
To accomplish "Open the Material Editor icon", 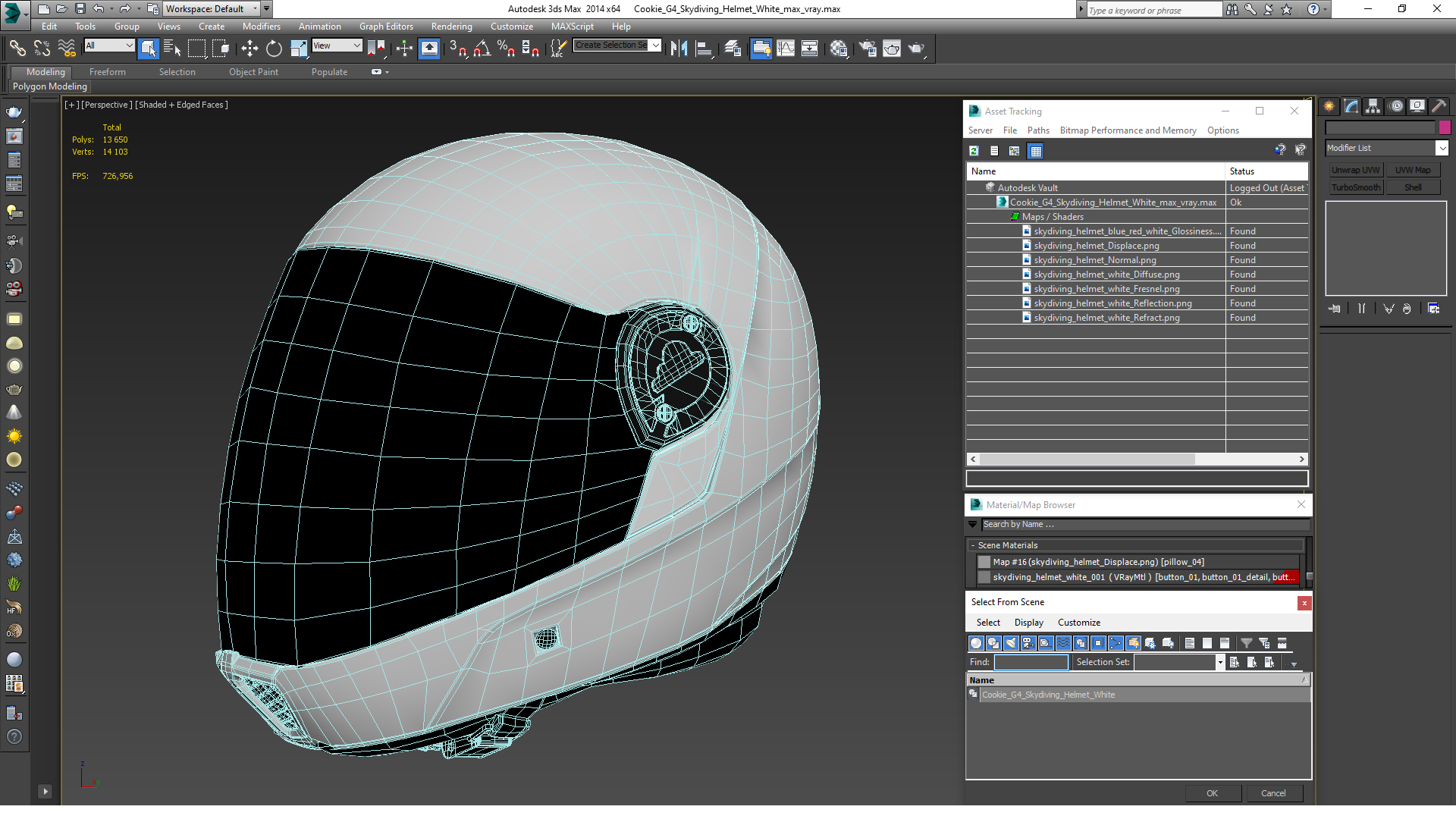I will click(838, 49).
